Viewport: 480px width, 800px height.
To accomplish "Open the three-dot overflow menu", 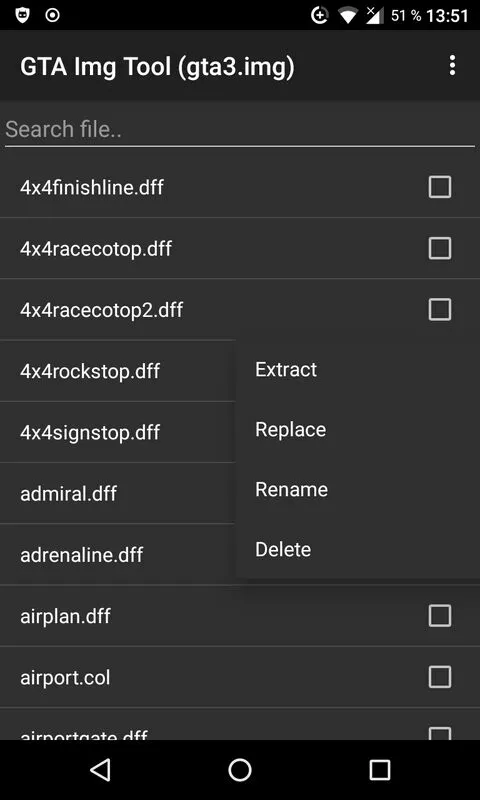I will (452, 66).
